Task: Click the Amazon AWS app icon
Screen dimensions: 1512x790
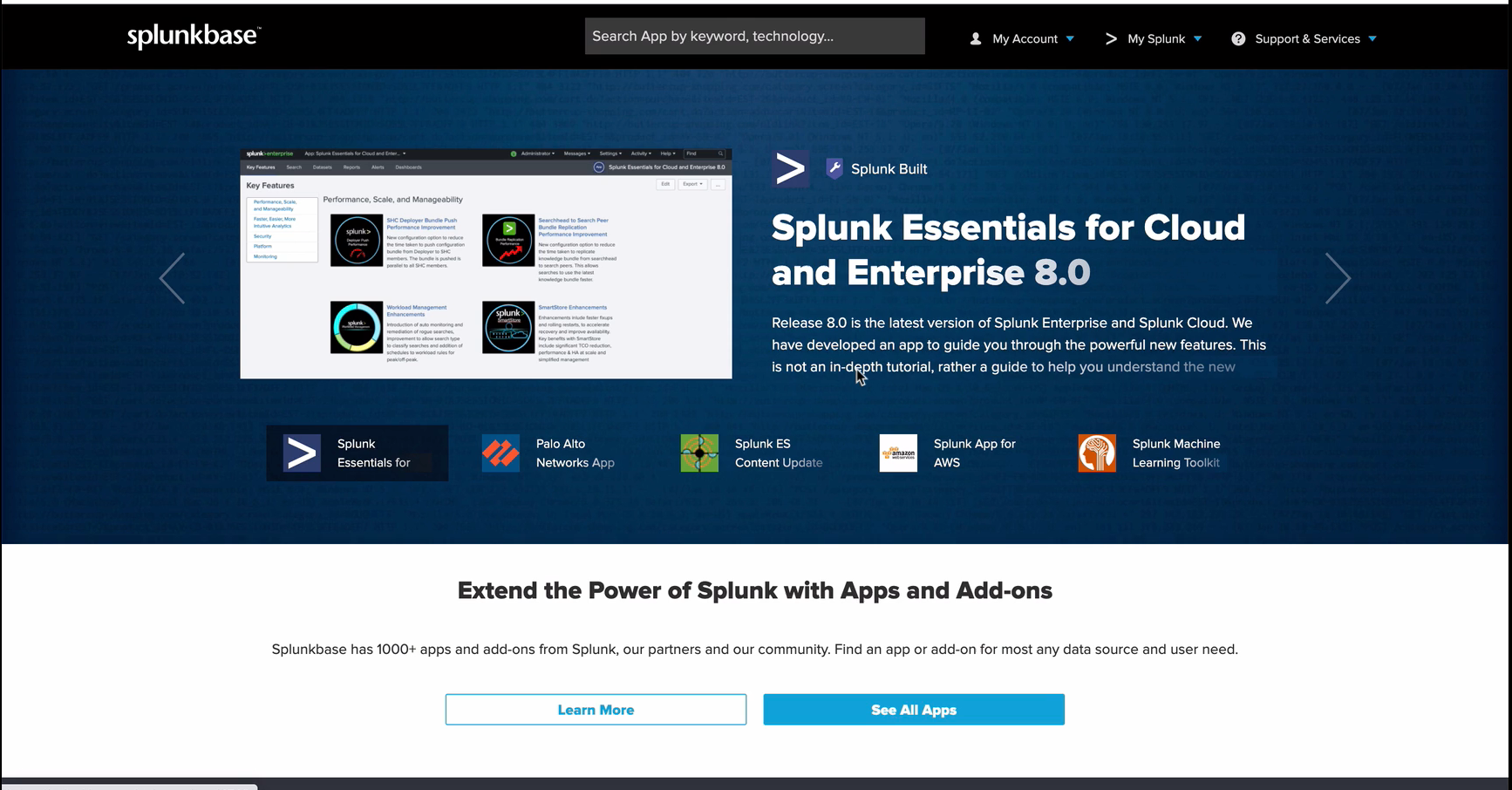Action: [x=898, y=453]
